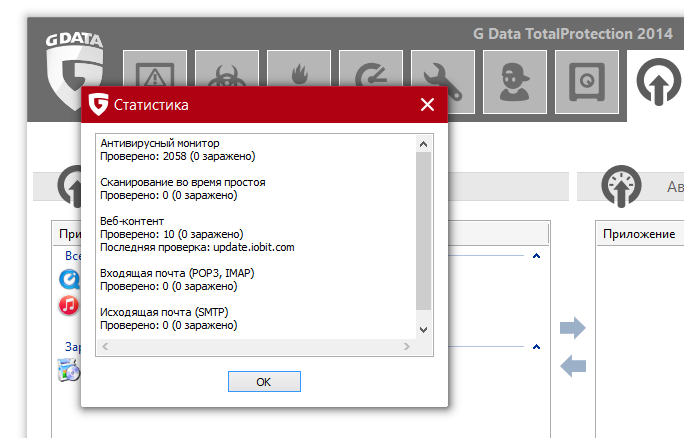Open the gauge Tuner tab
The image size is (684, 438).
tap(371, 68)
